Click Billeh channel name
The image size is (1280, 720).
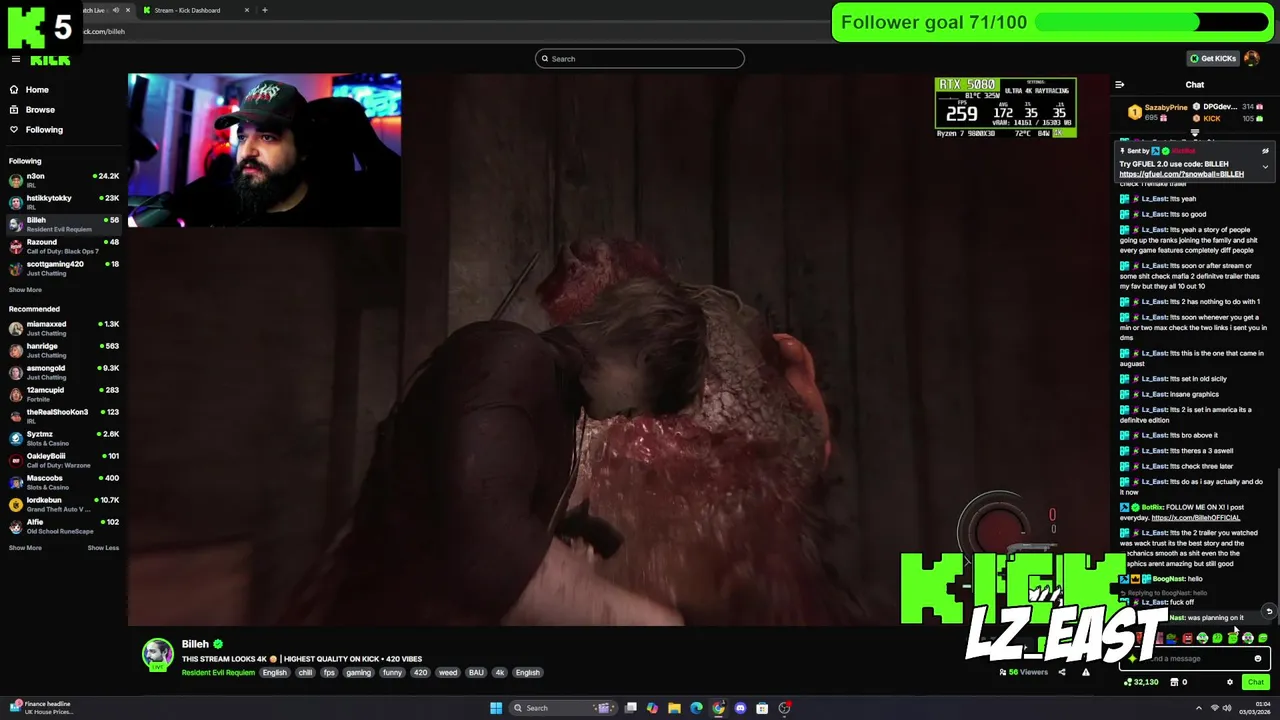point(195,645)
